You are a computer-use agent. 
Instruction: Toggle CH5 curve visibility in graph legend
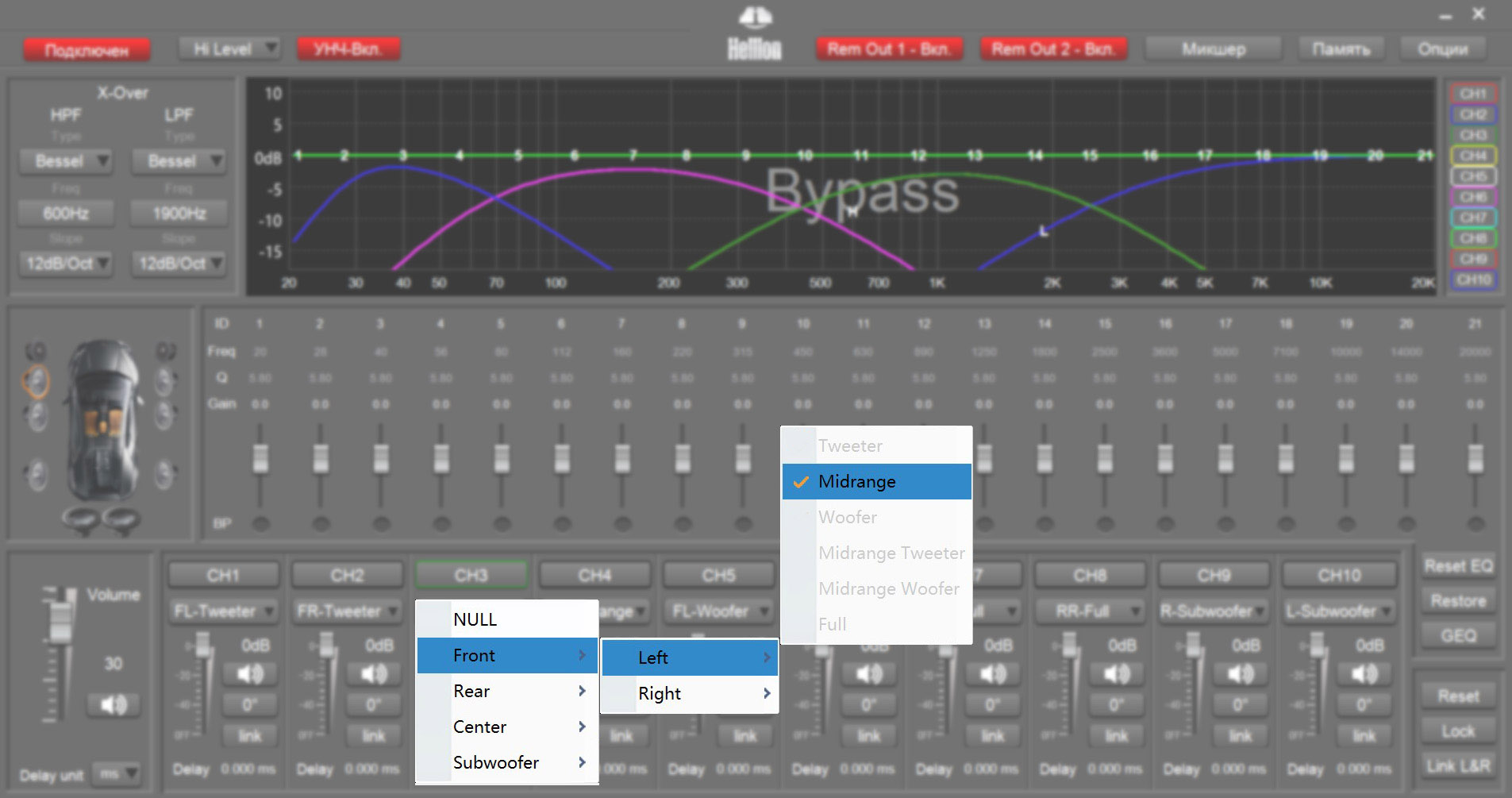click(1473, 176)
